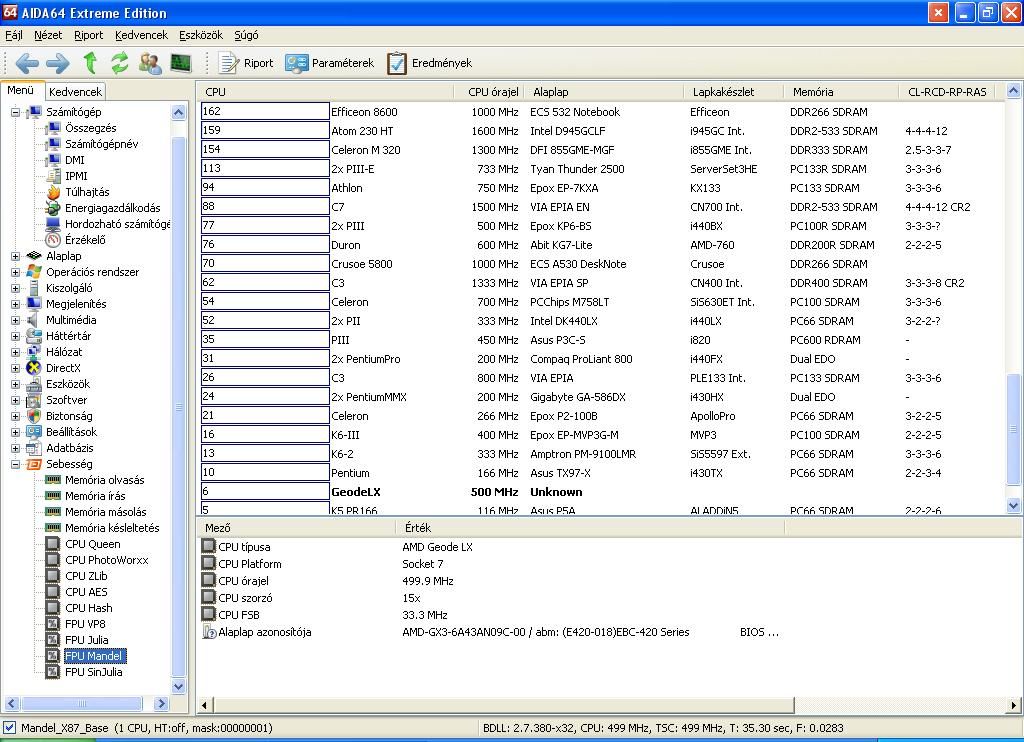
Task: Expand the Megjelenítés tree node
Action: [15, 304]
